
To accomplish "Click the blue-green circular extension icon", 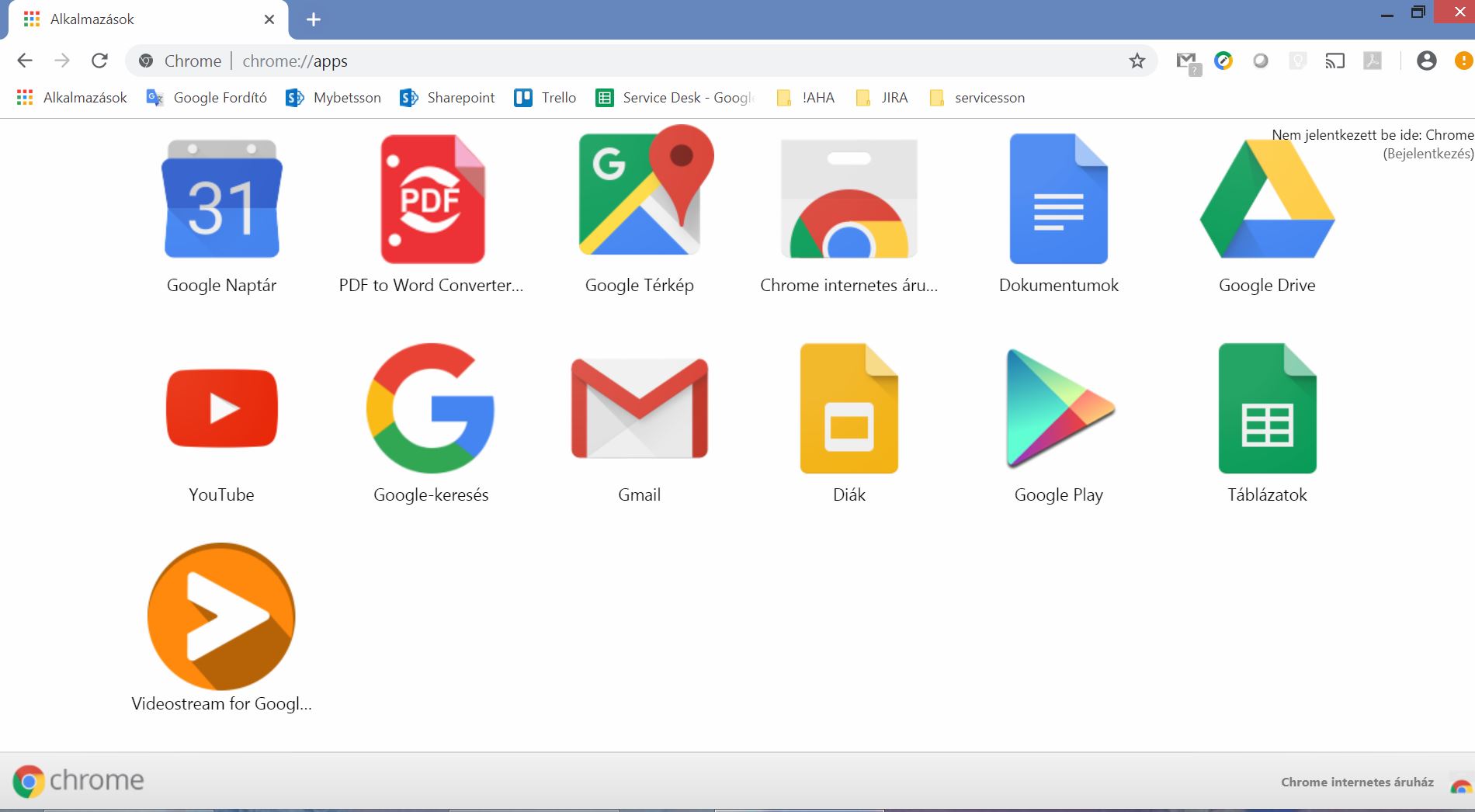I will (1223, 61).
